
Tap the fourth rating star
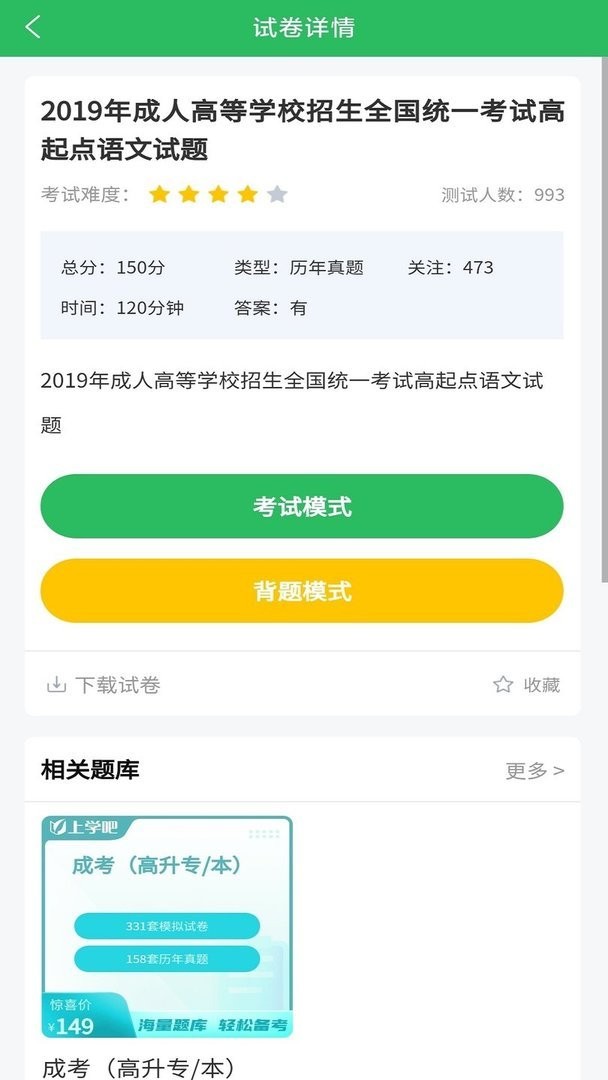click(248, 194)
